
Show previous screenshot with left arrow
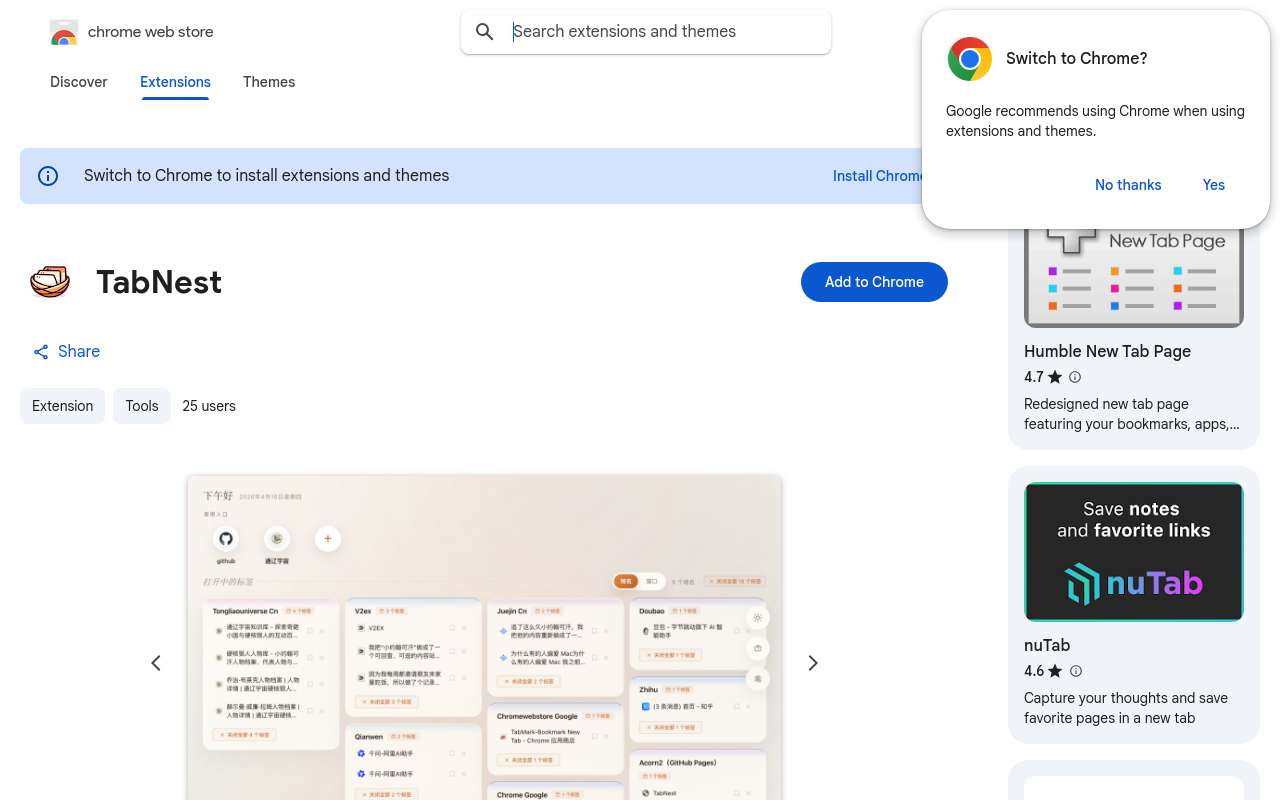[x=156, y=663]
